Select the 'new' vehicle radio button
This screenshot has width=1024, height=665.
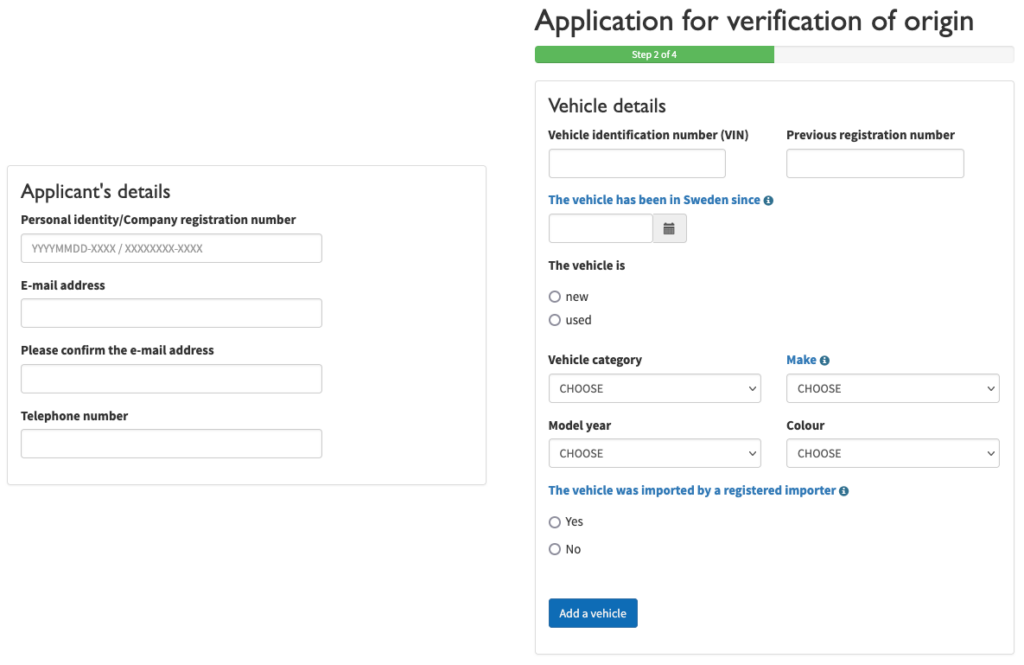point(555,297)
